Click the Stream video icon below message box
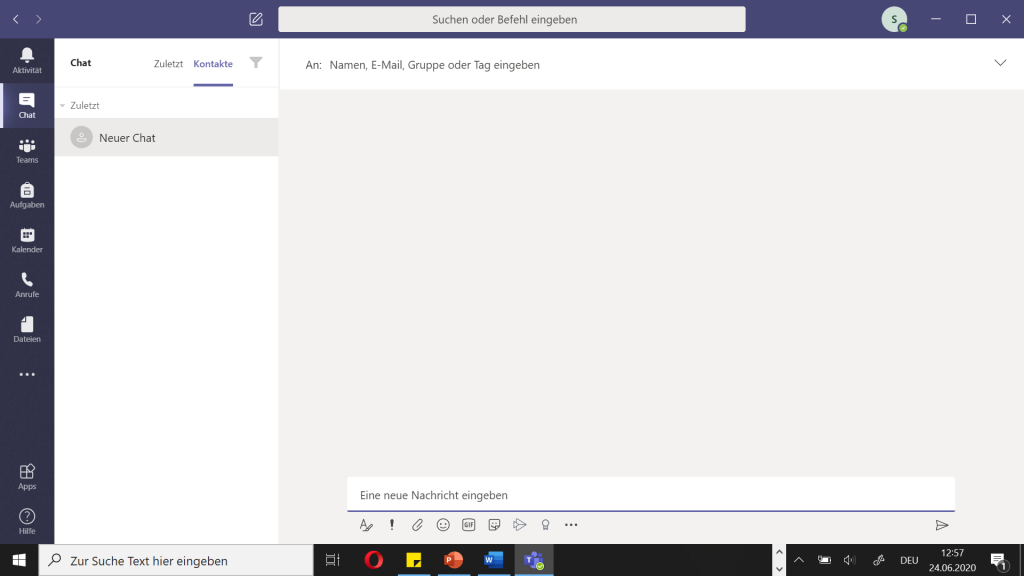1024x576 pixels. pyautogui.click(x=520, y=525)
